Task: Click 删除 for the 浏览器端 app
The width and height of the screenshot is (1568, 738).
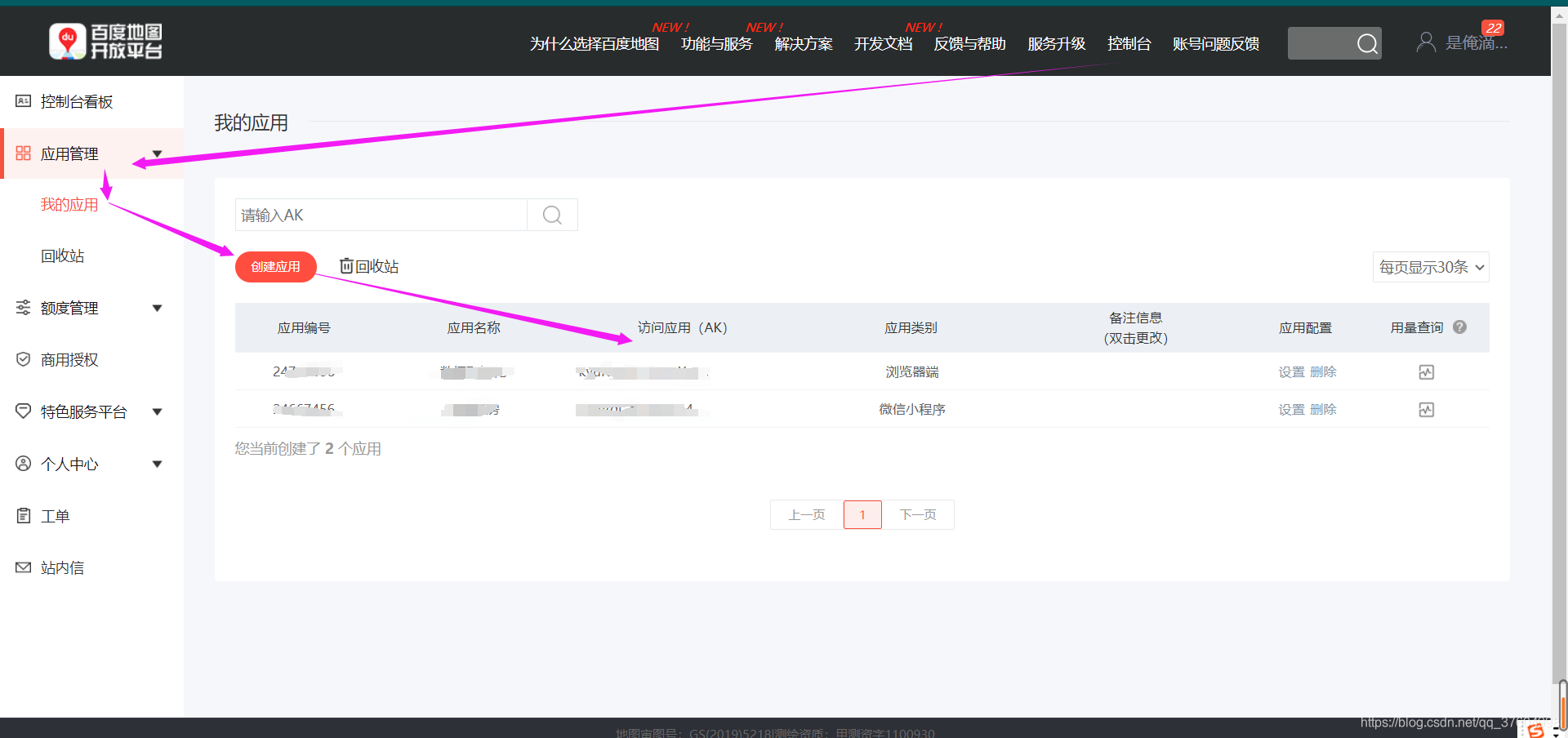Action: pyautogui.click(x=1323, y=372)
